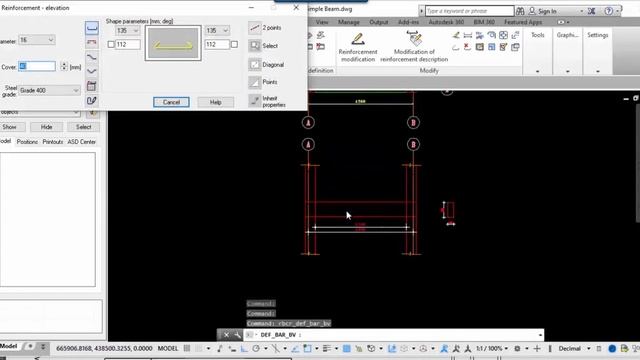Open the Decimal units dropdown
The image size is (640, 360).
[x=574, y=349]
